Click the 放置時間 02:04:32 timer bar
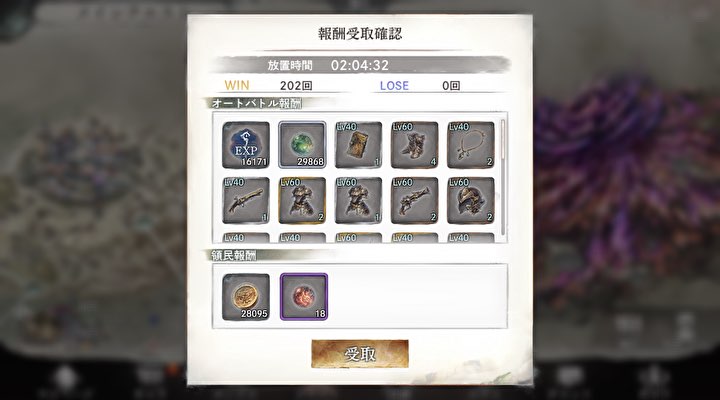 (360, 65)
